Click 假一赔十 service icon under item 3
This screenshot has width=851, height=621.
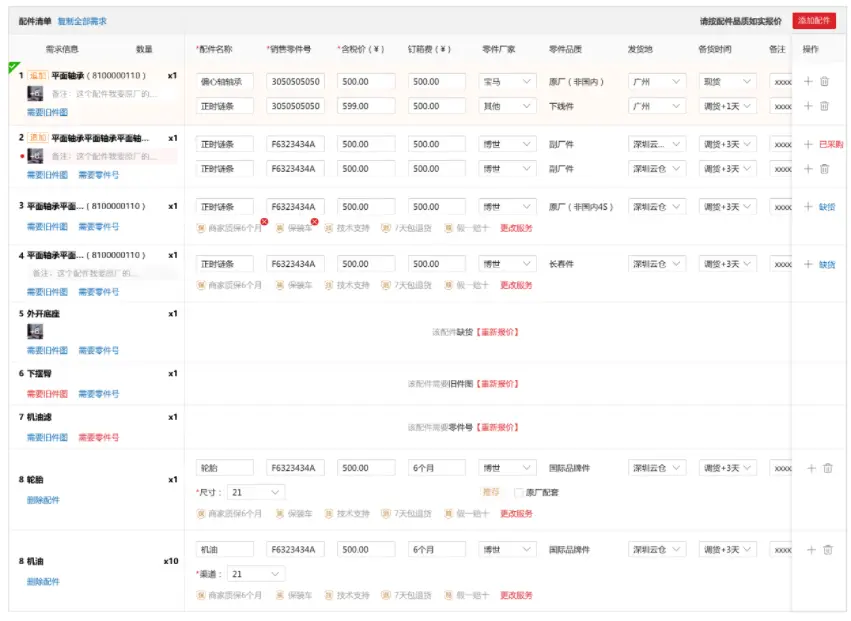(x=448, y=228)
